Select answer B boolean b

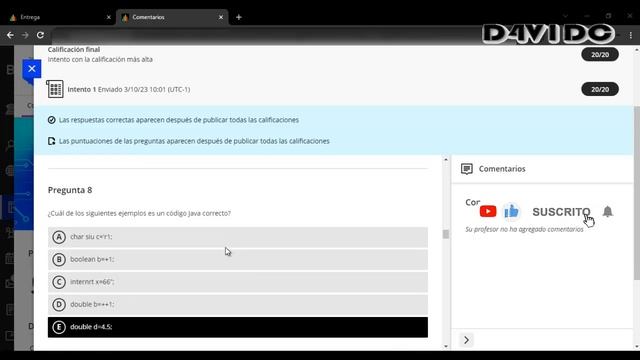238,259
